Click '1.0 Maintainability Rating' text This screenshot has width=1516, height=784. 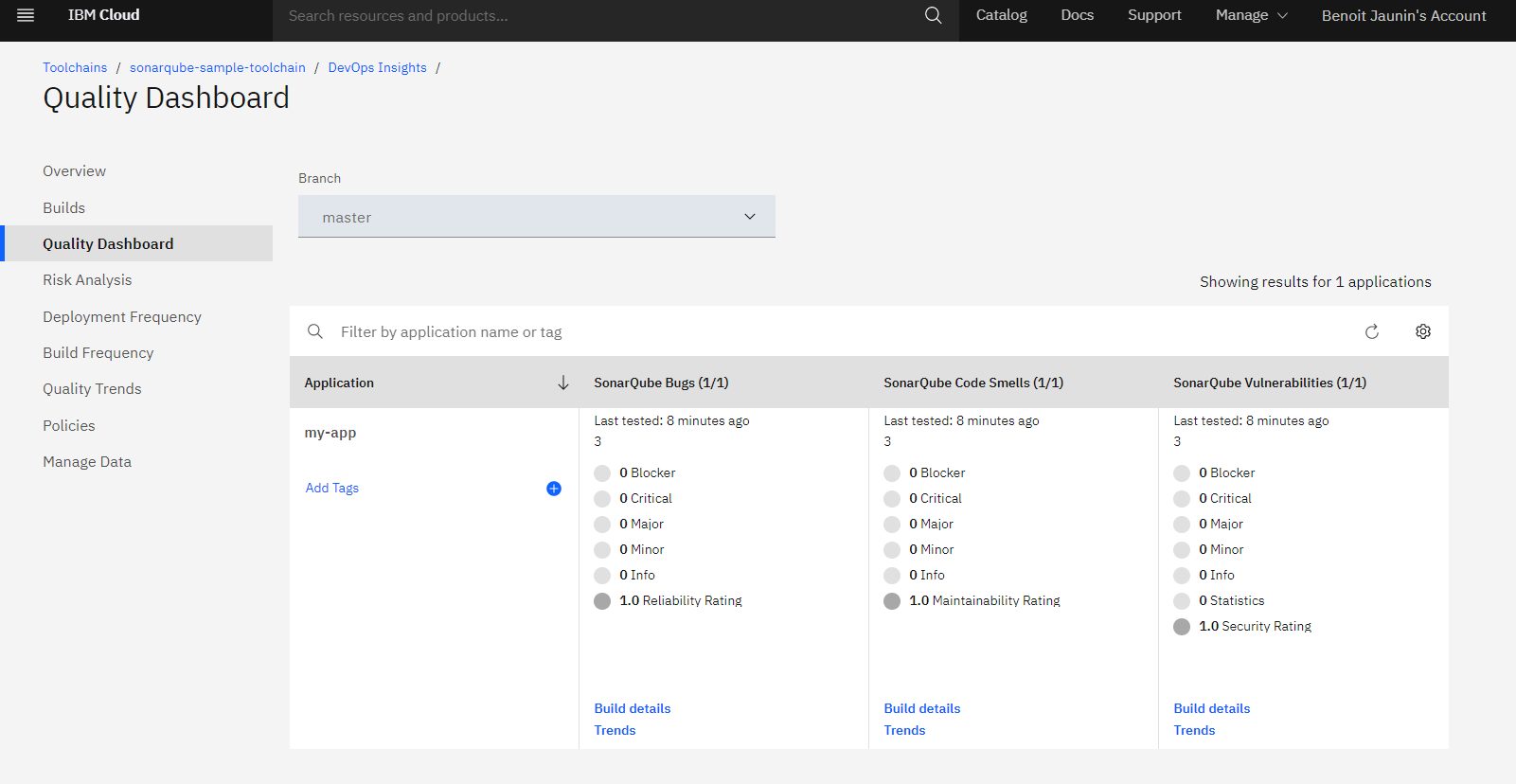tap(984, 601)
